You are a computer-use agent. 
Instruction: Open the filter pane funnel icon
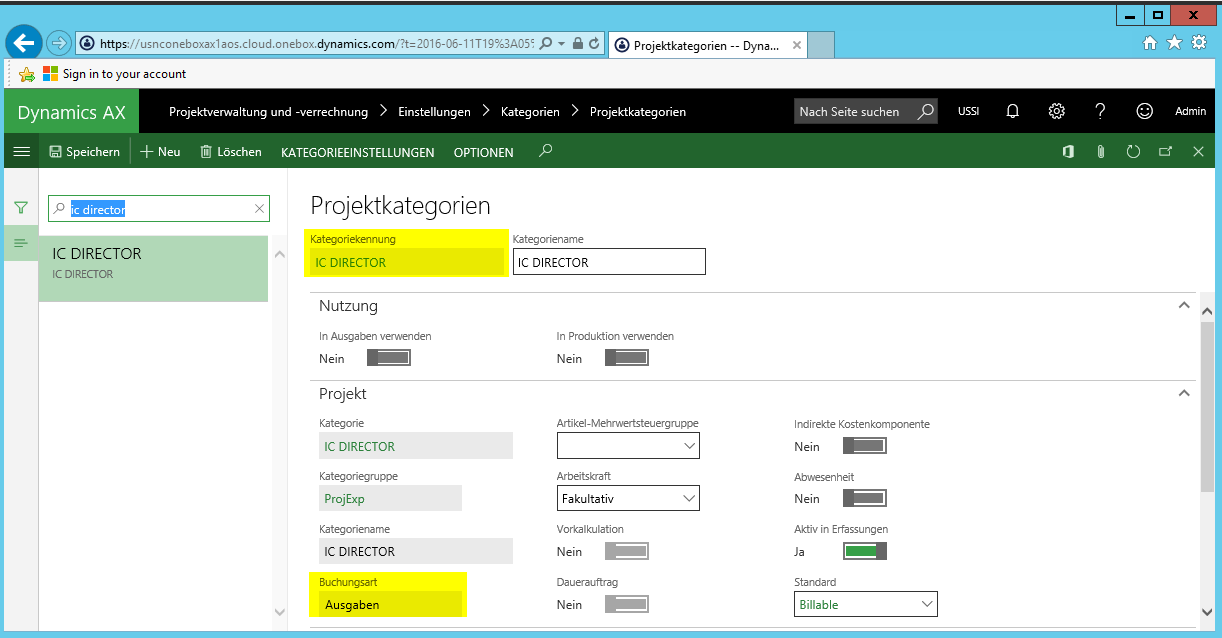[x=20, y=208]
